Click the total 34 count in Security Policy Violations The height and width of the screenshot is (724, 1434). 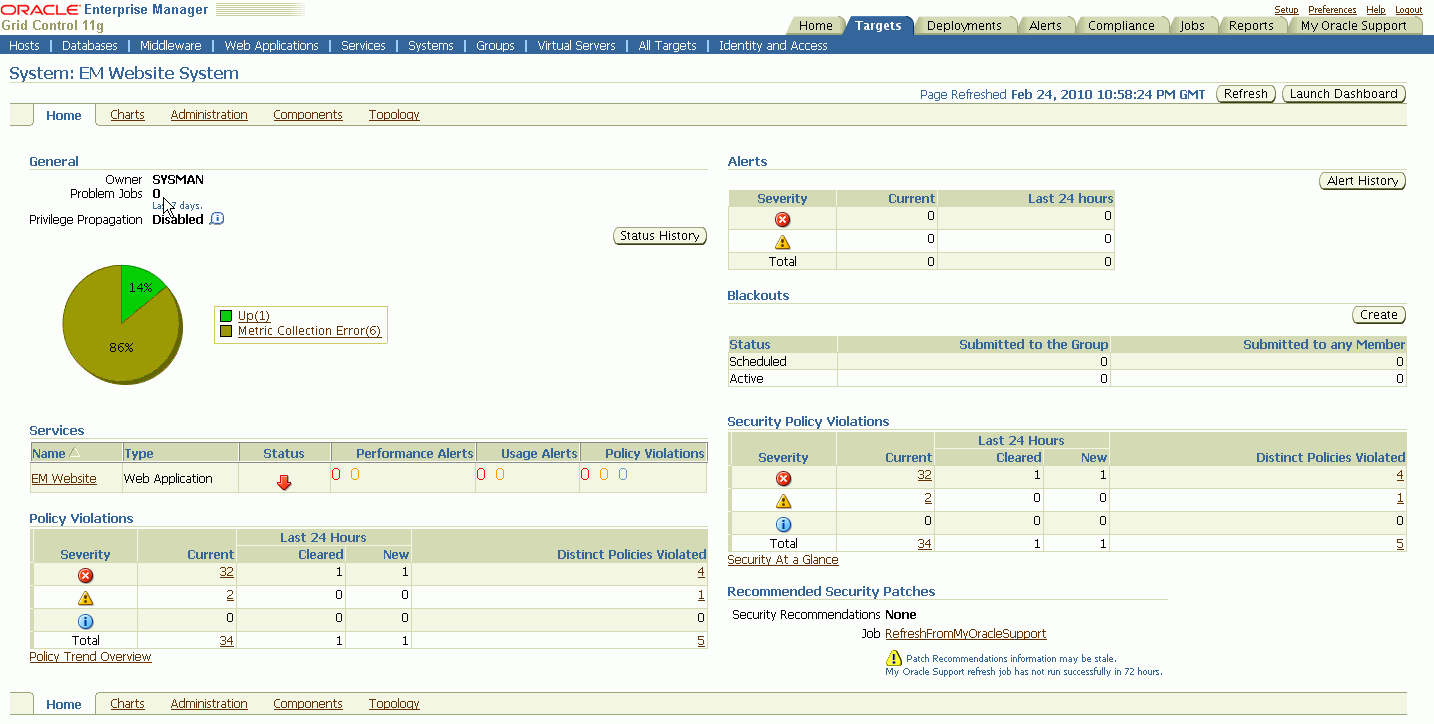point(924,544)
